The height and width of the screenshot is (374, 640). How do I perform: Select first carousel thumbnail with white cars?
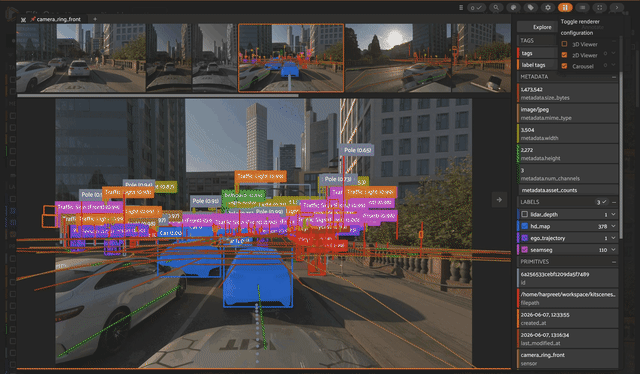click(81, 58)
